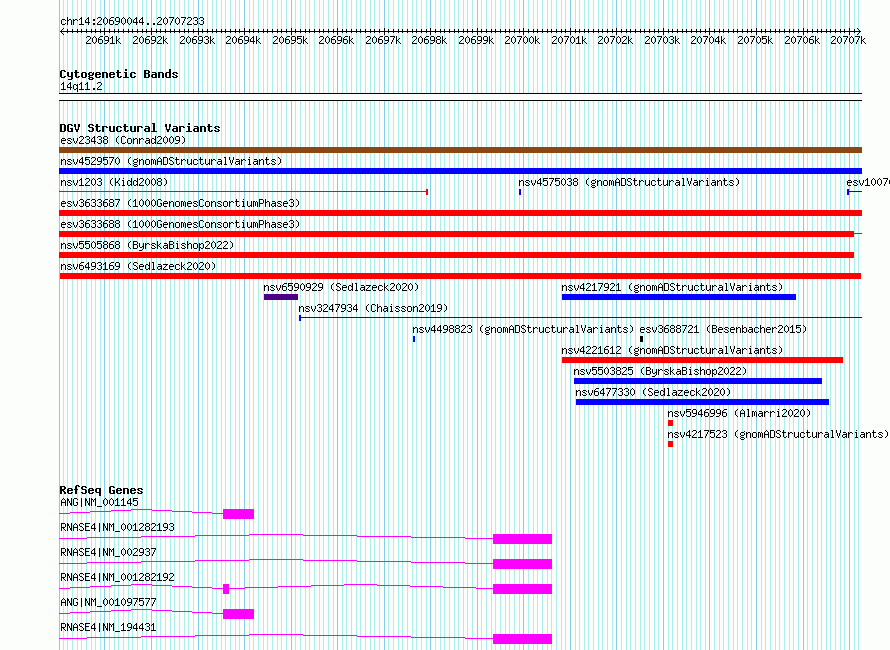Click the small first exon of RNASE4|NM_001282192
The width and height of the screenshot is (890, 650).
(x=226, y=589)
